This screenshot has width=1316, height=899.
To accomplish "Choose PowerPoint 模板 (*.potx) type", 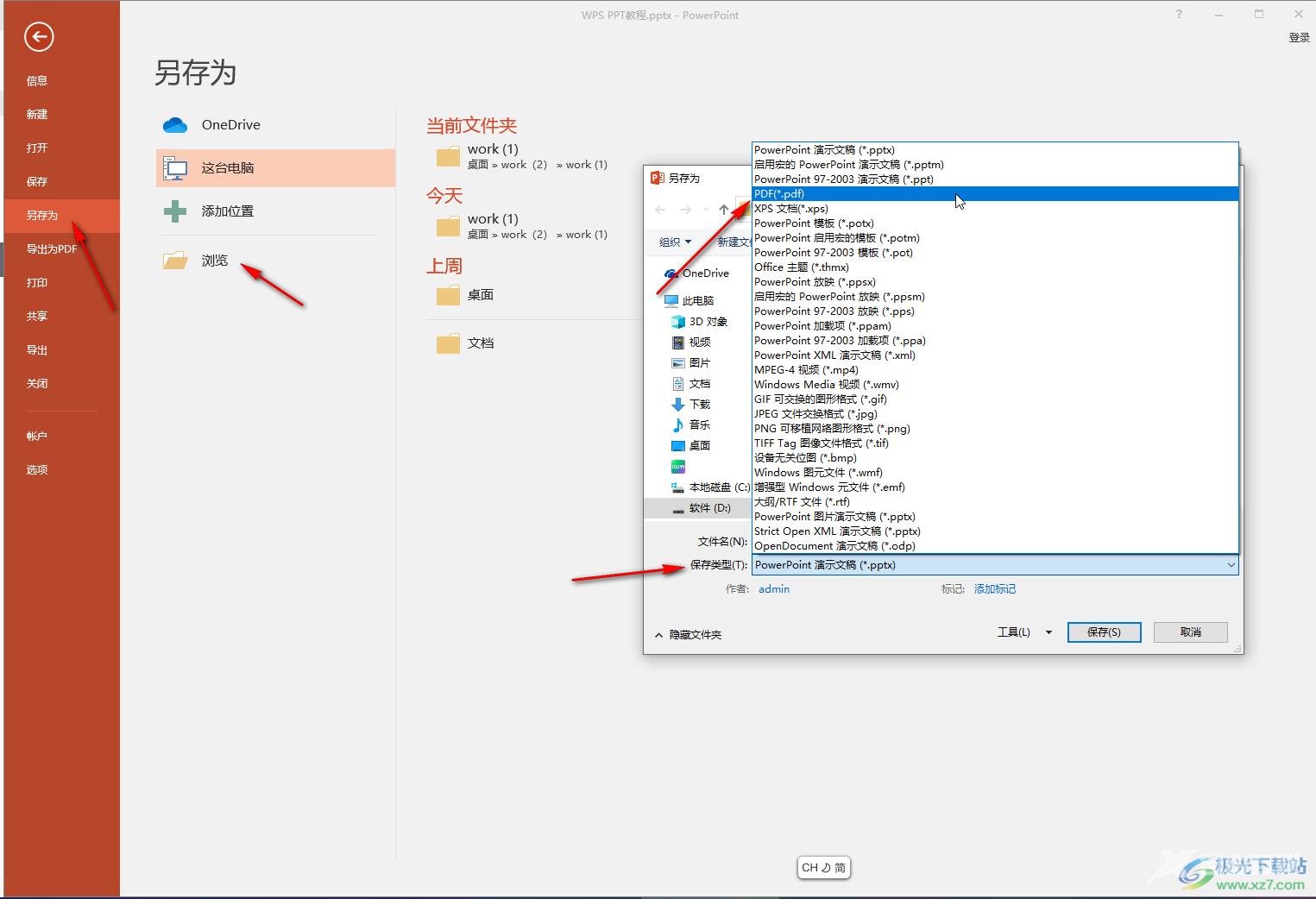I will pos(996,223).
